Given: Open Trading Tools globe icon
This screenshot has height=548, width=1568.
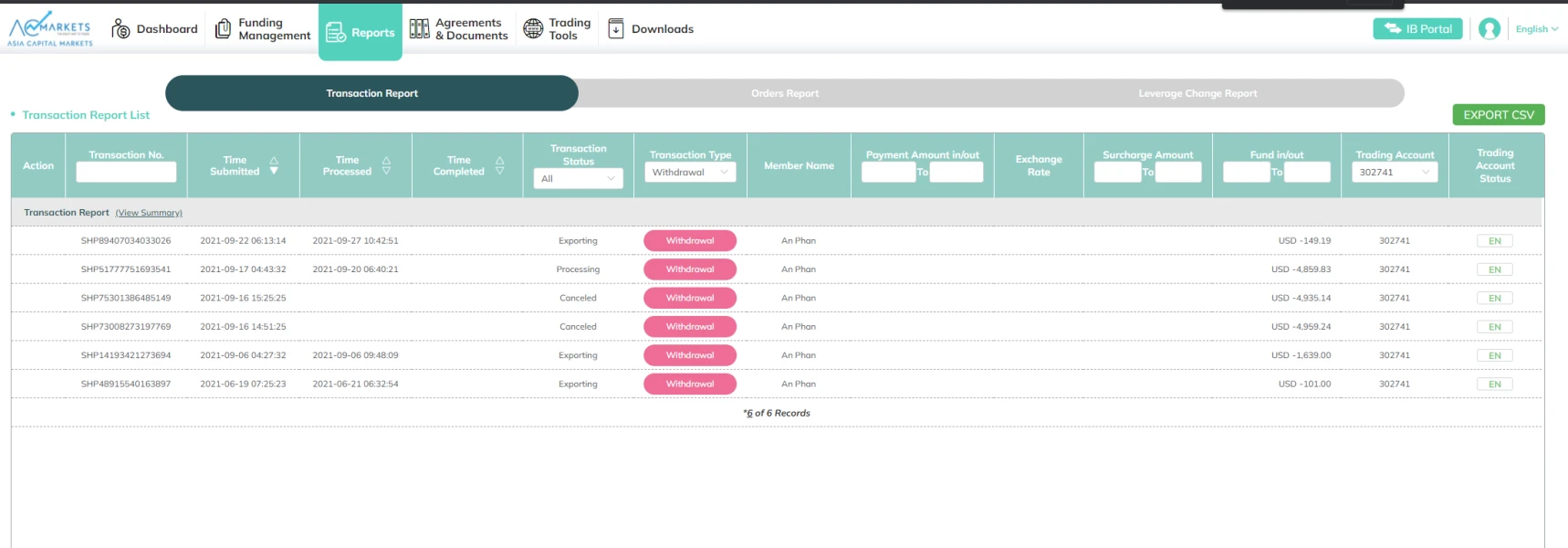Looking at the screenshot, I should pos(533,29).
